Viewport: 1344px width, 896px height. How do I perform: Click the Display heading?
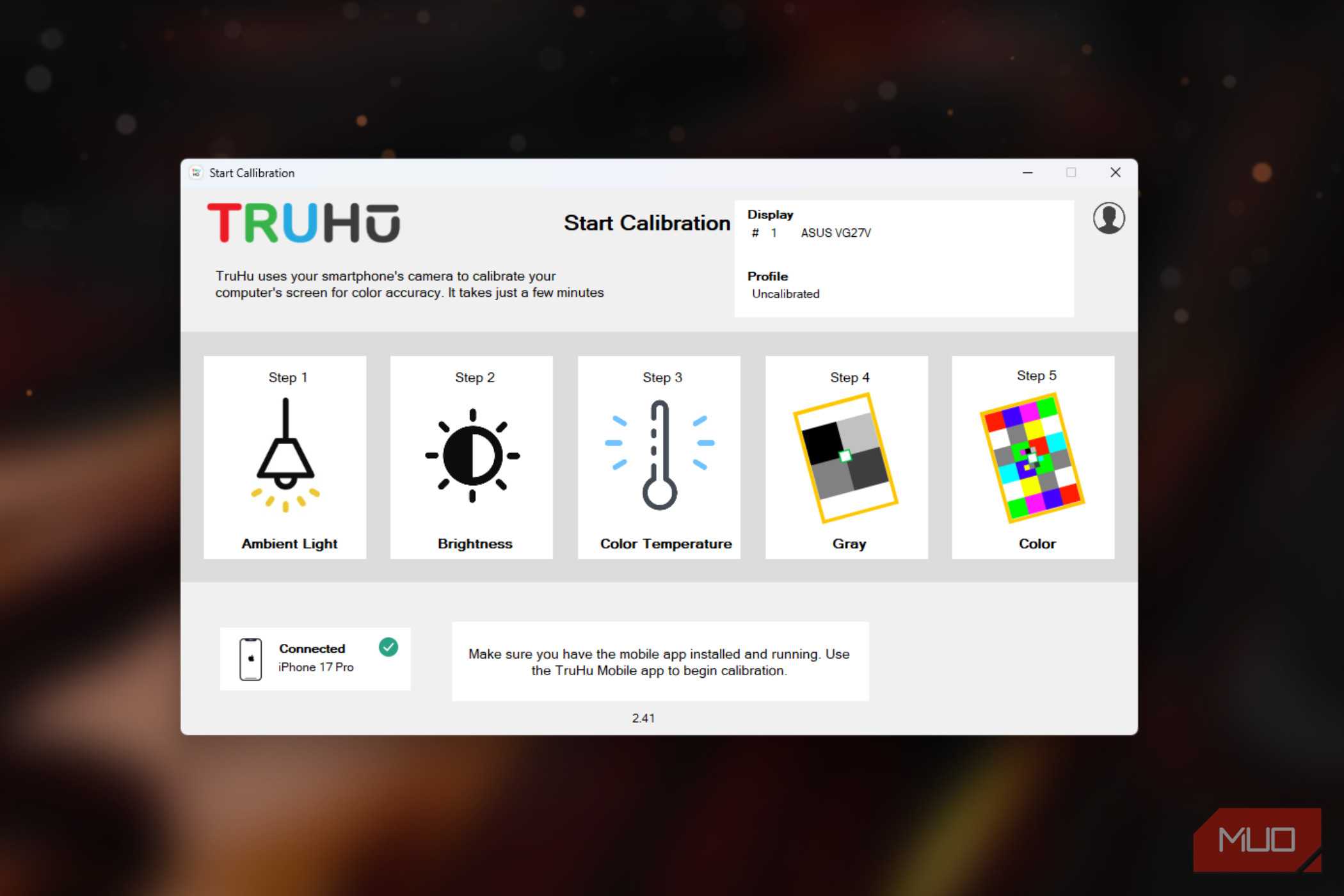770,214
